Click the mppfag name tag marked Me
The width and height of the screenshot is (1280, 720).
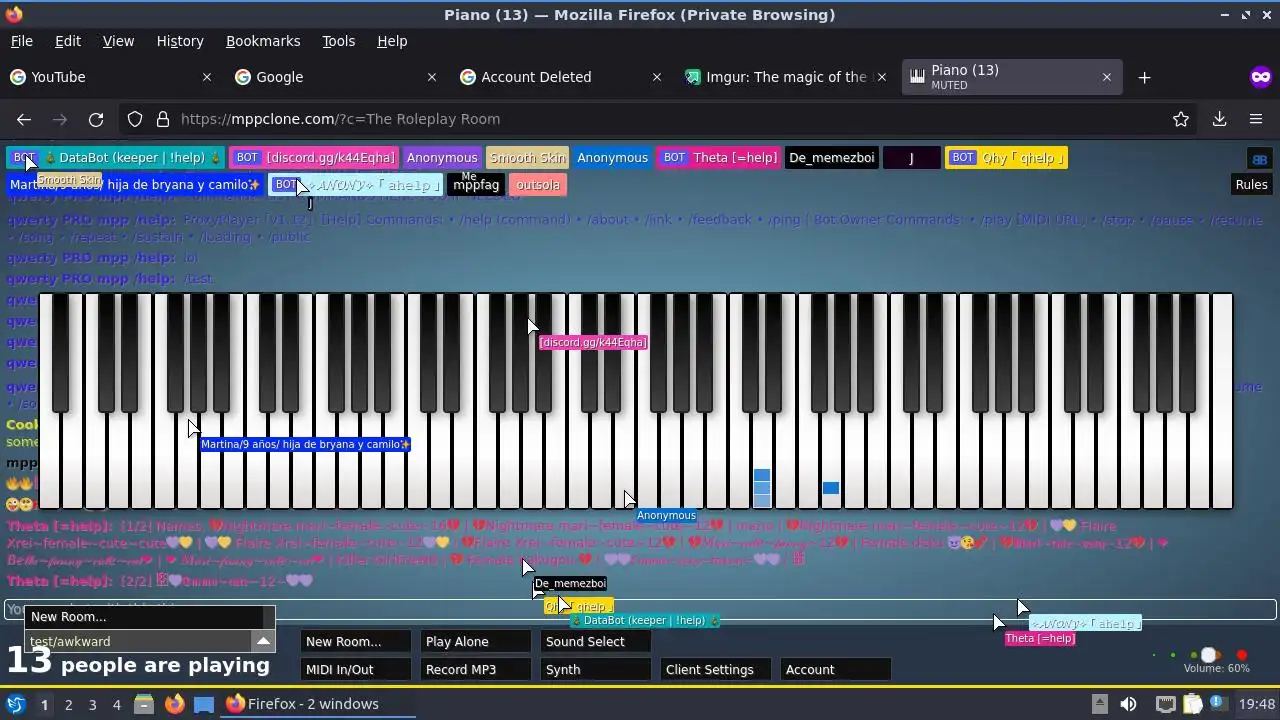(476, 185)
